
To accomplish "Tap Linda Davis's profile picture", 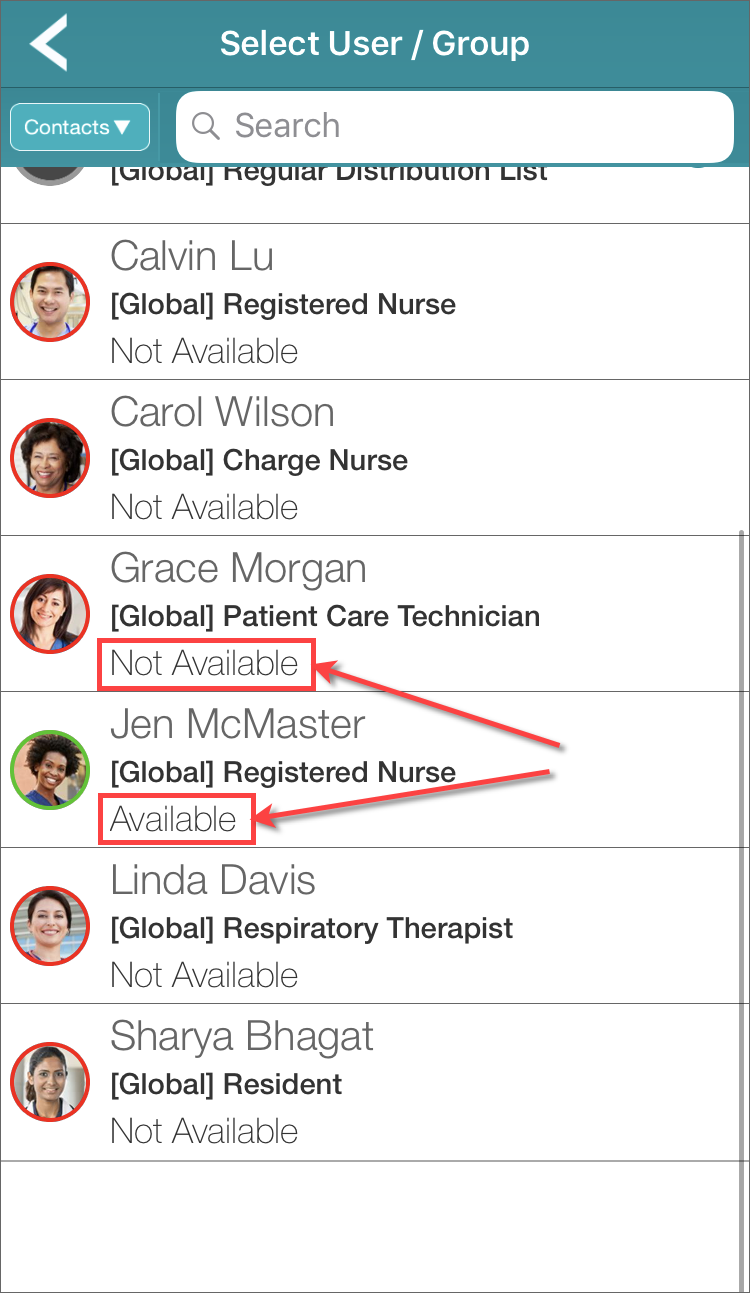I will click(50, 927).
